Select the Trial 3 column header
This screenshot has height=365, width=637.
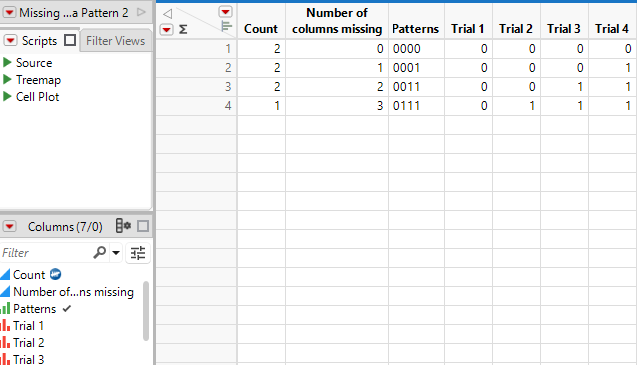click(x=563, y=29)
